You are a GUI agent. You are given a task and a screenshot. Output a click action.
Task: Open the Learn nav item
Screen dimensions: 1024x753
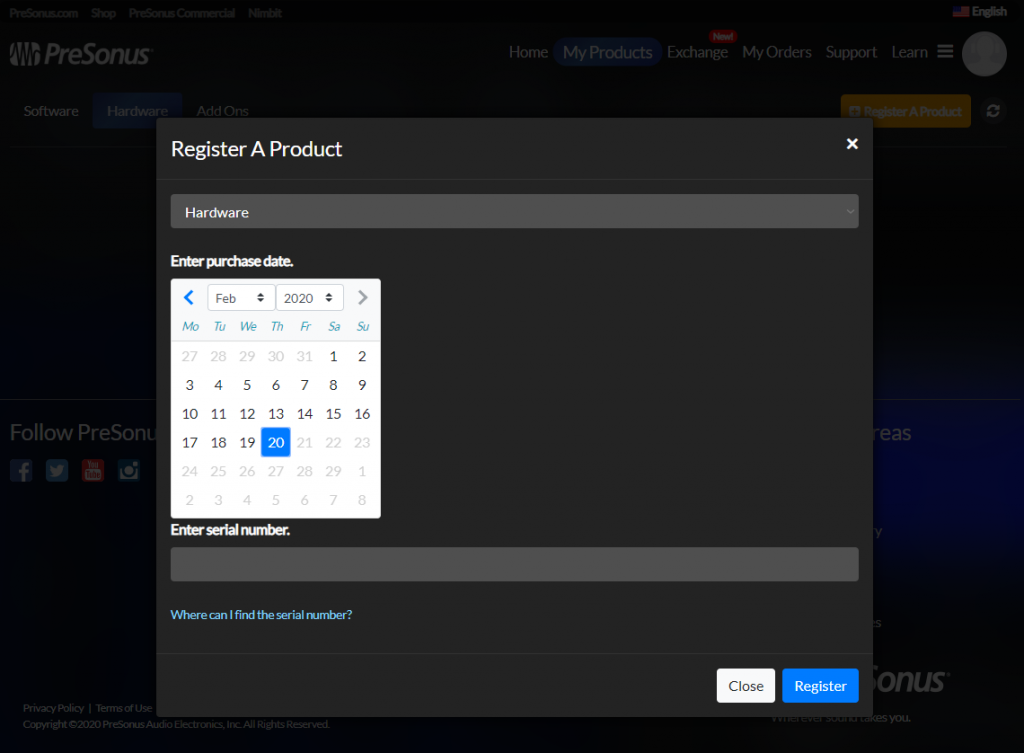click(x=909, y=52)
